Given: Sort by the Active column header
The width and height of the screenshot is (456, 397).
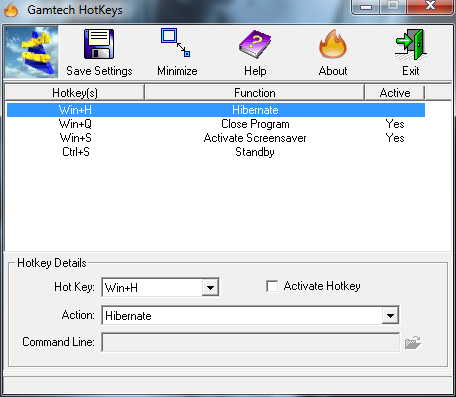Looking at the screenshot, I should coord(395,93).
